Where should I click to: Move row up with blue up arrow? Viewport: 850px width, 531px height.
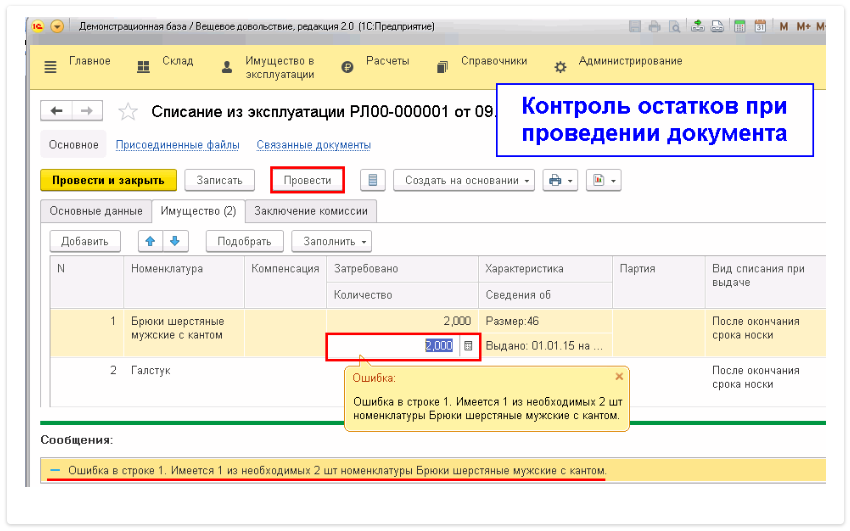151,241
